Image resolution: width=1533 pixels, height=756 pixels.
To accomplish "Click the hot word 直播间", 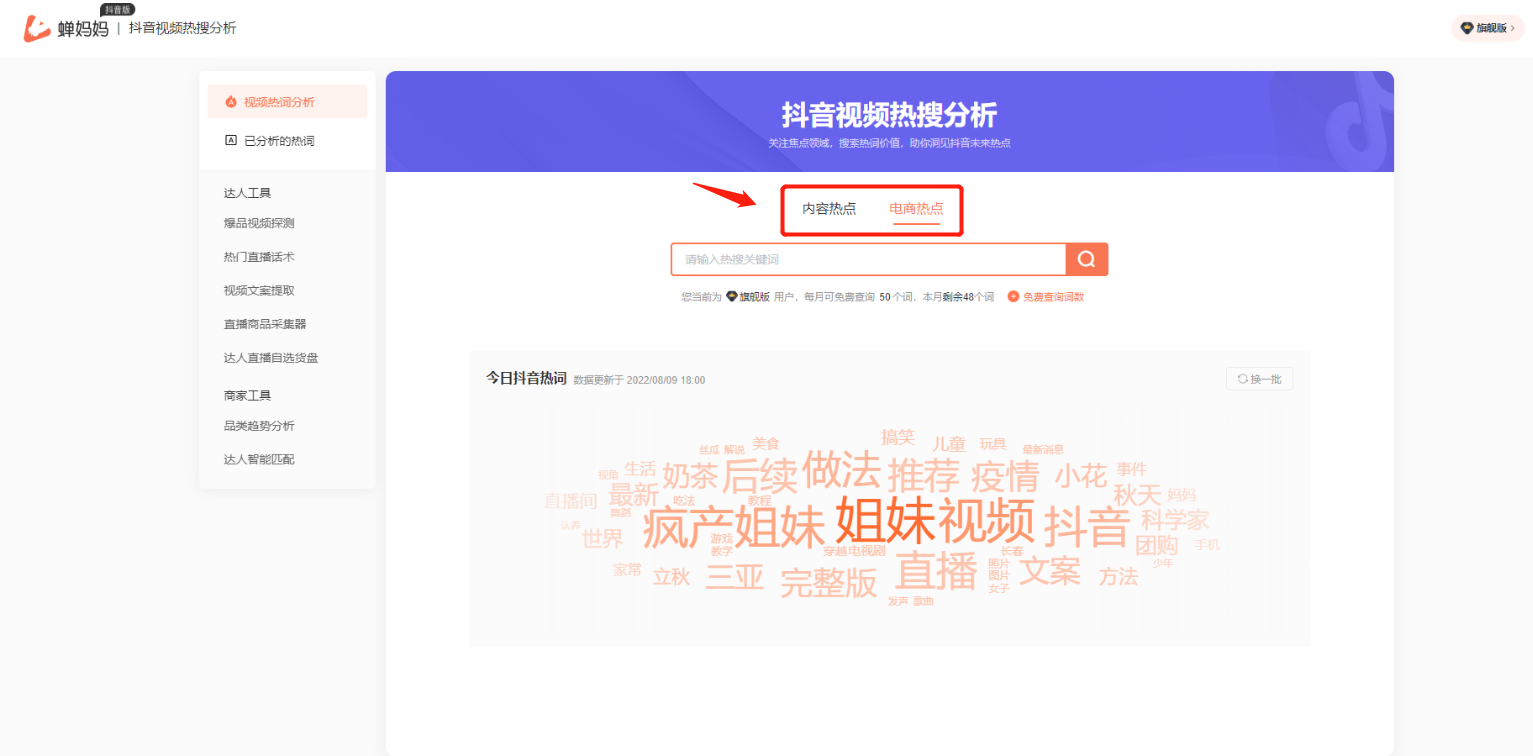I will point(570,500).
